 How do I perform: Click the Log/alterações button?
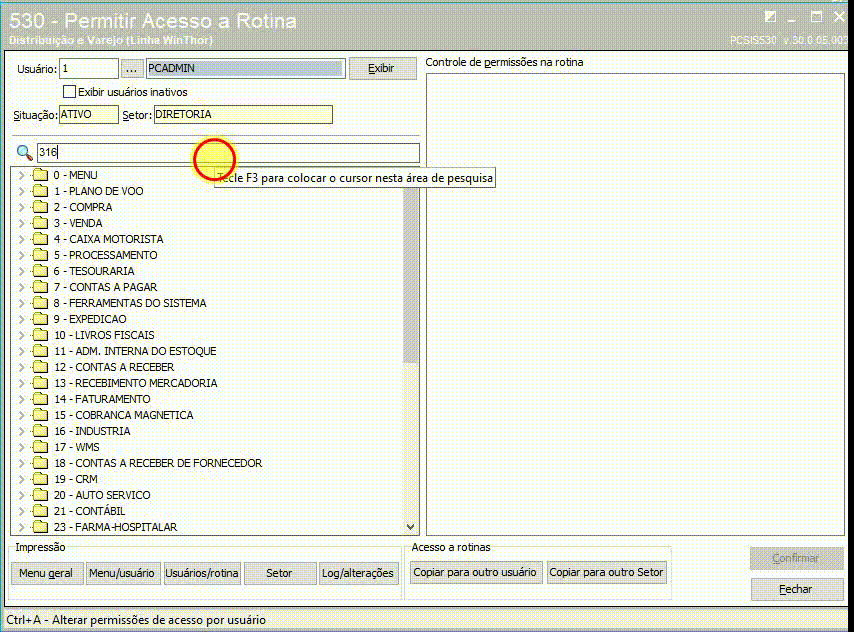click(358, 573)
